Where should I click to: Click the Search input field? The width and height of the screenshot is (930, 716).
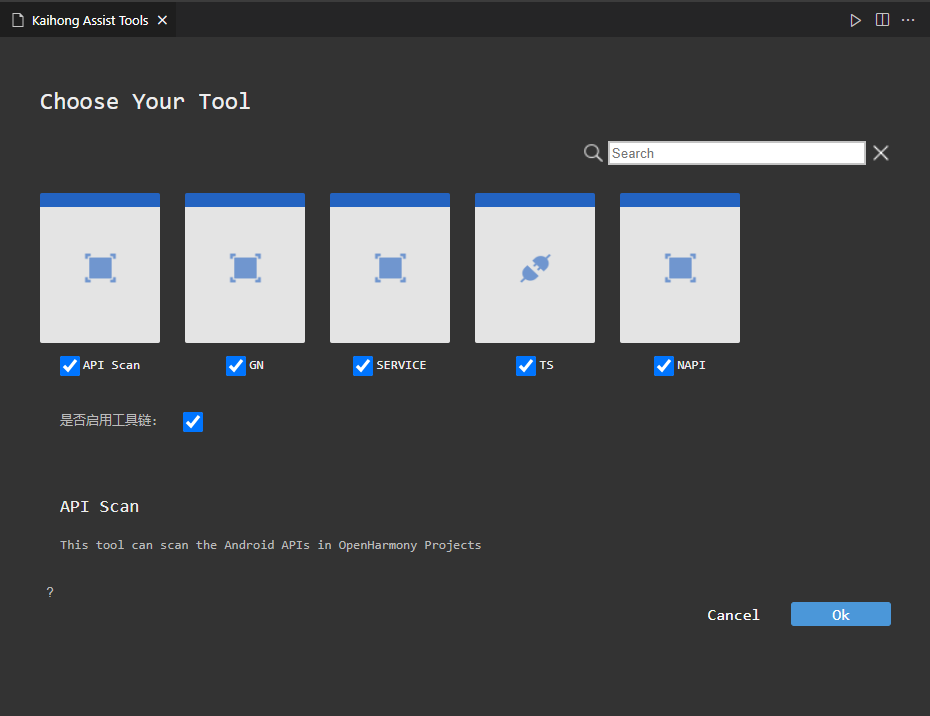coord(737,153)
